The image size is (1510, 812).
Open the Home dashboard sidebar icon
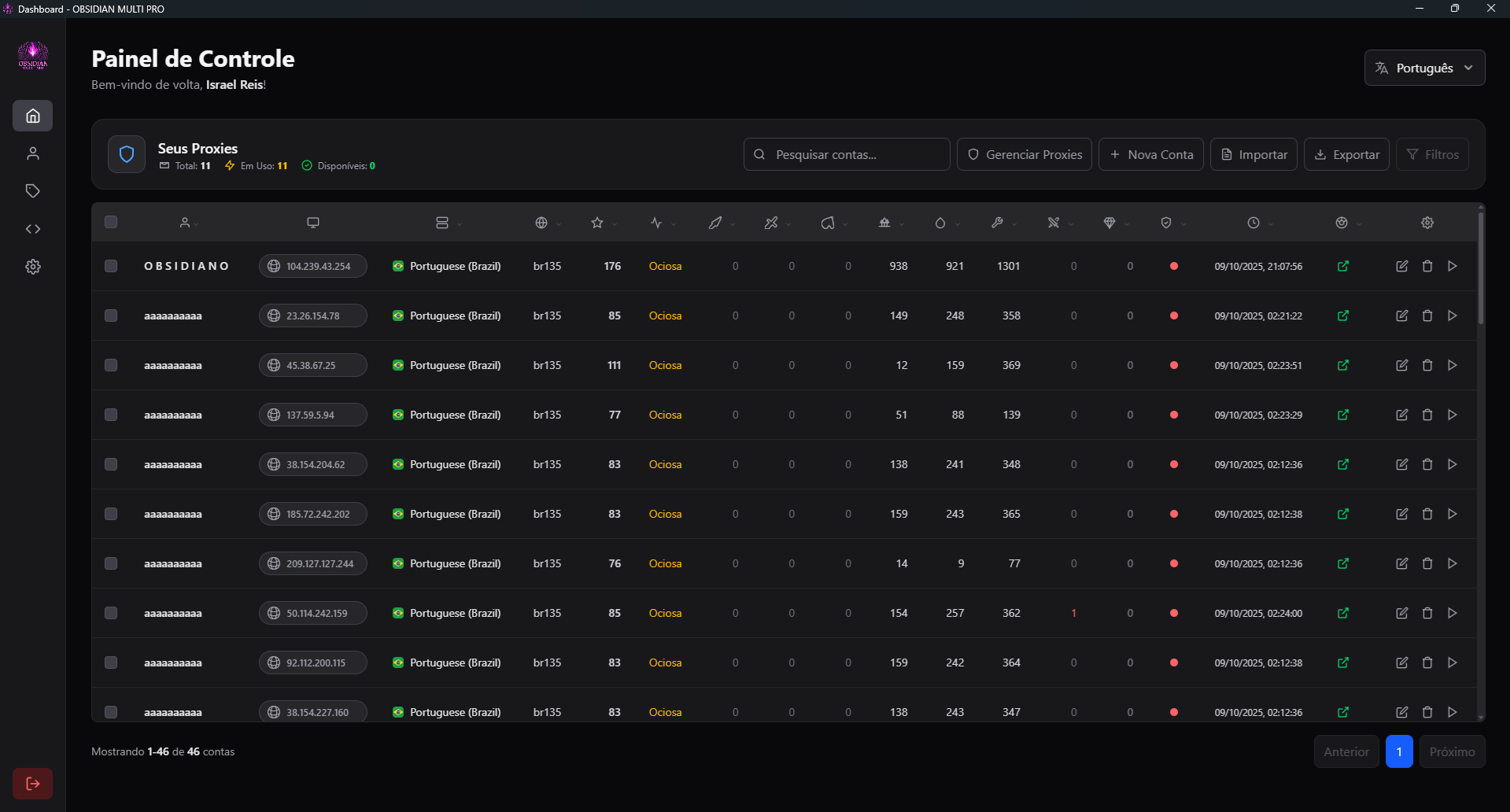pos(32,116)
